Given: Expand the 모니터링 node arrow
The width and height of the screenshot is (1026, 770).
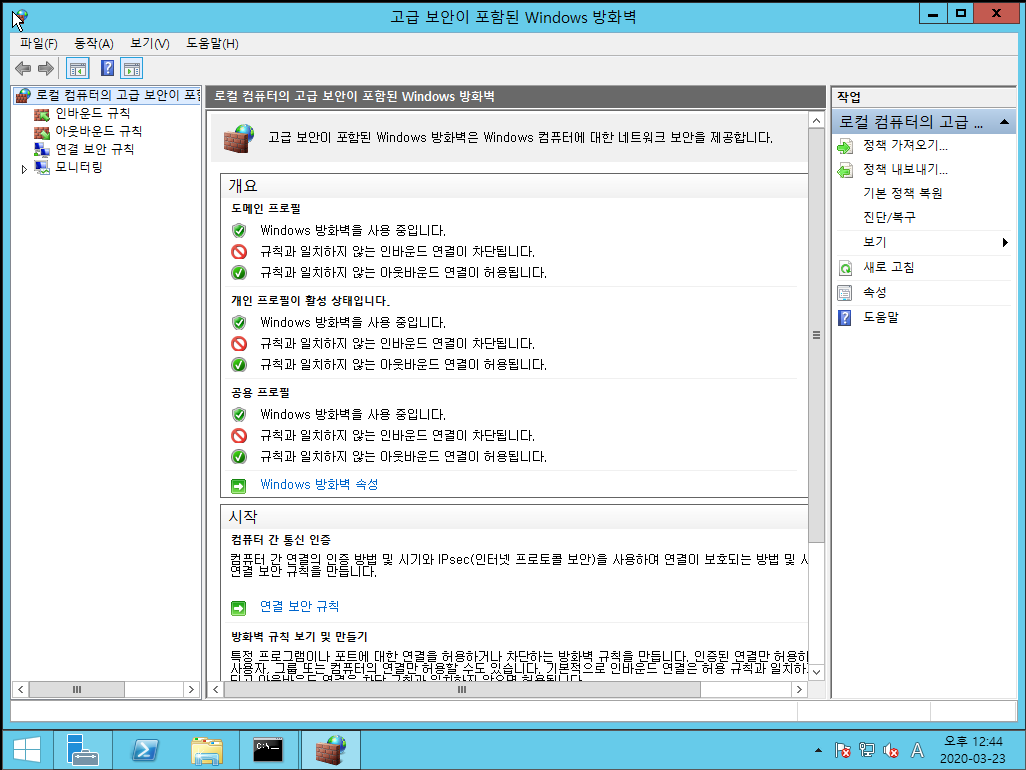Looking at the screenshot, I should pos(24,169).
